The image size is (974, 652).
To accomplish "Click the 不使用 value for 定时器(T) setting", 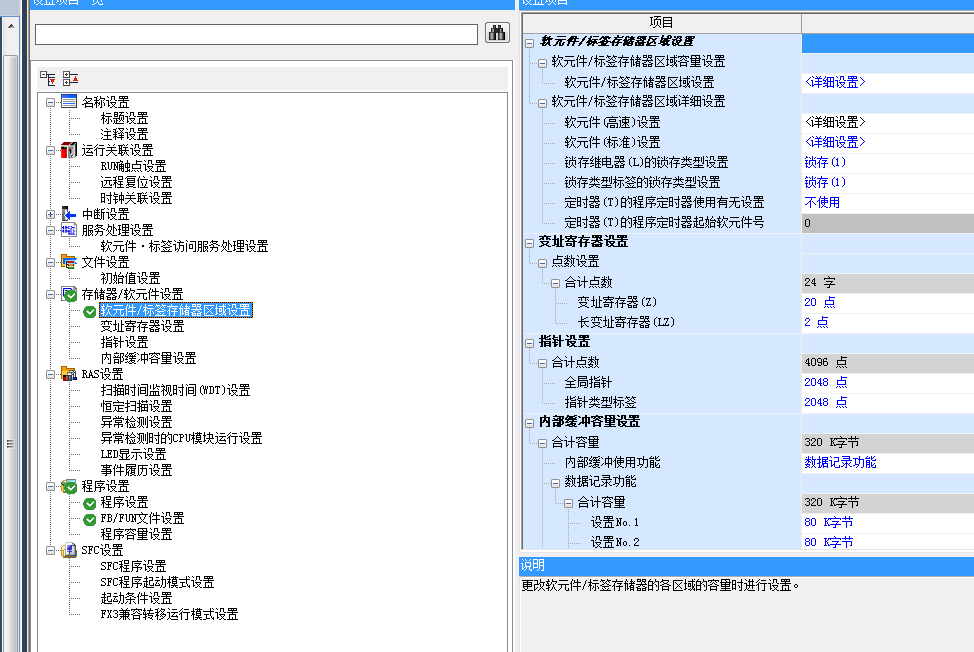I will pyautogui.click(x=822, y=202).
